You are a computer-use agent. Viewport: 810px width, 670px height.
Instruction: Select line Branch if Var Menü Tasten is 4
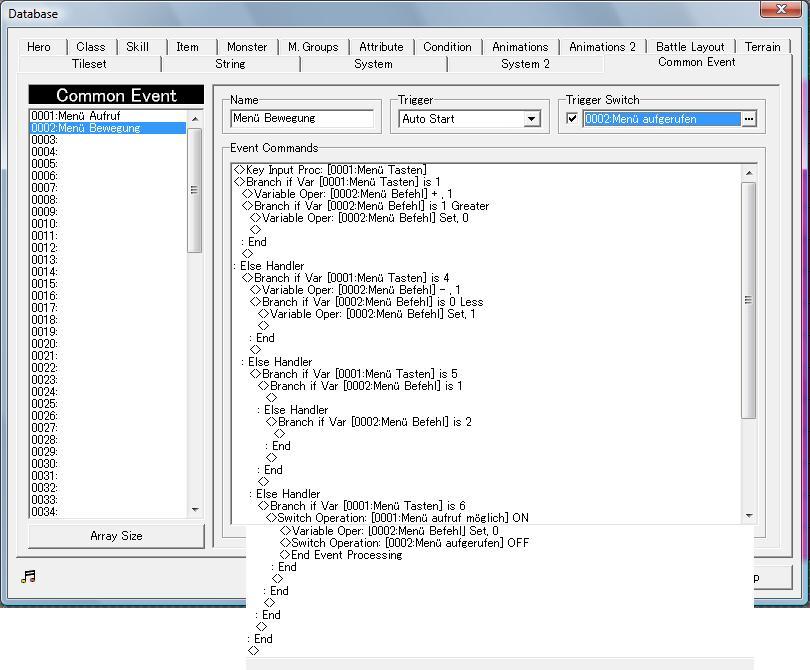coord(346,278)
